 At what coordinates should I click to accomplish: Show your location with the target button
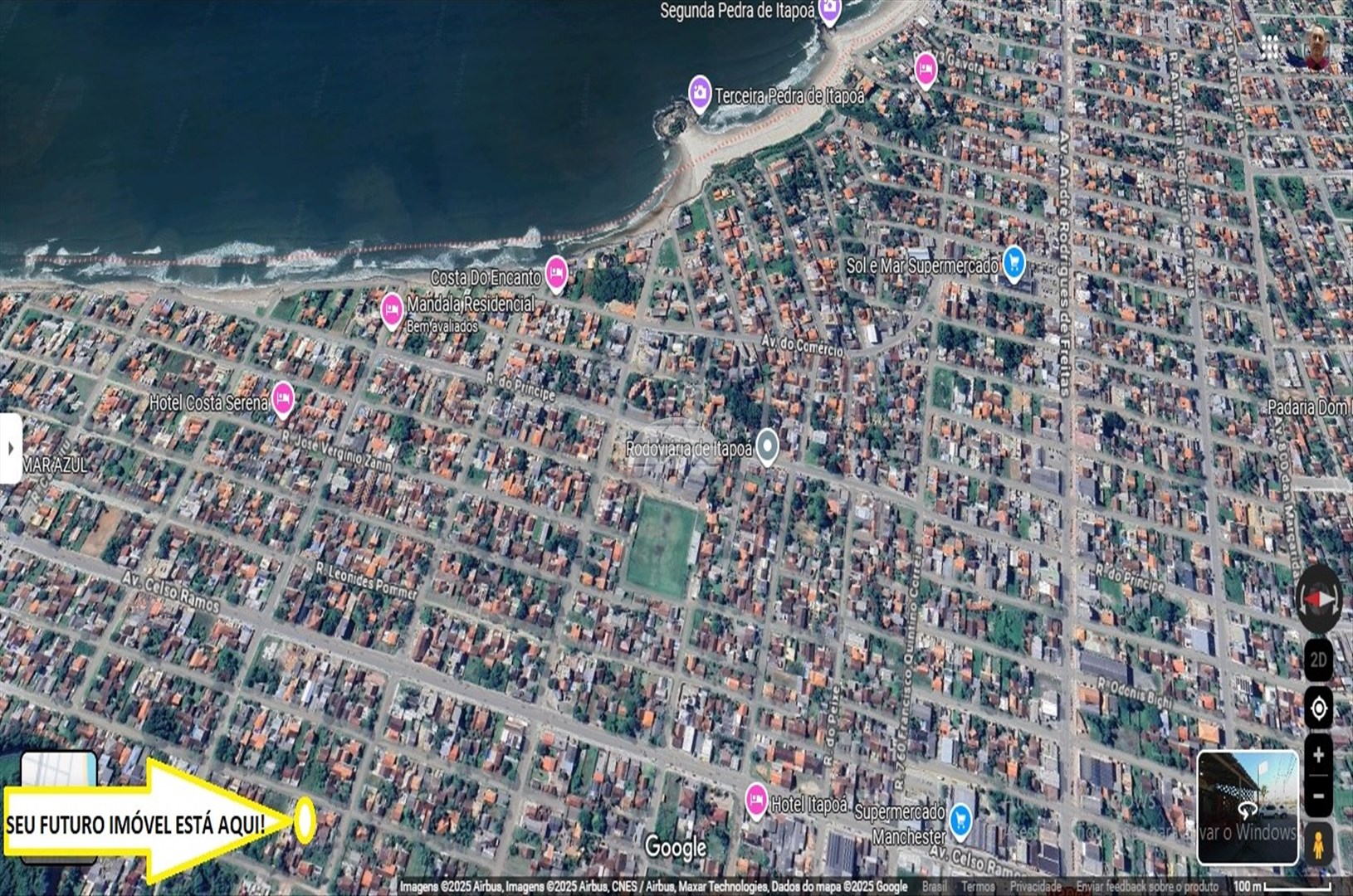pos(1318,709)
